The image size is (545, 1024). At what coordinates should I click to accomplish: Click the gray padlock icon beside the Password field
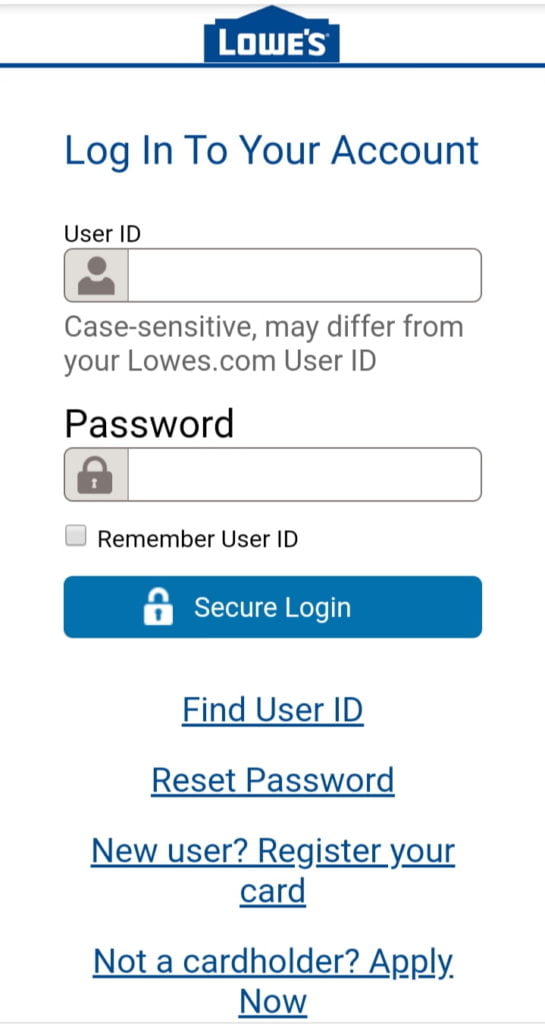click(95, 474)
